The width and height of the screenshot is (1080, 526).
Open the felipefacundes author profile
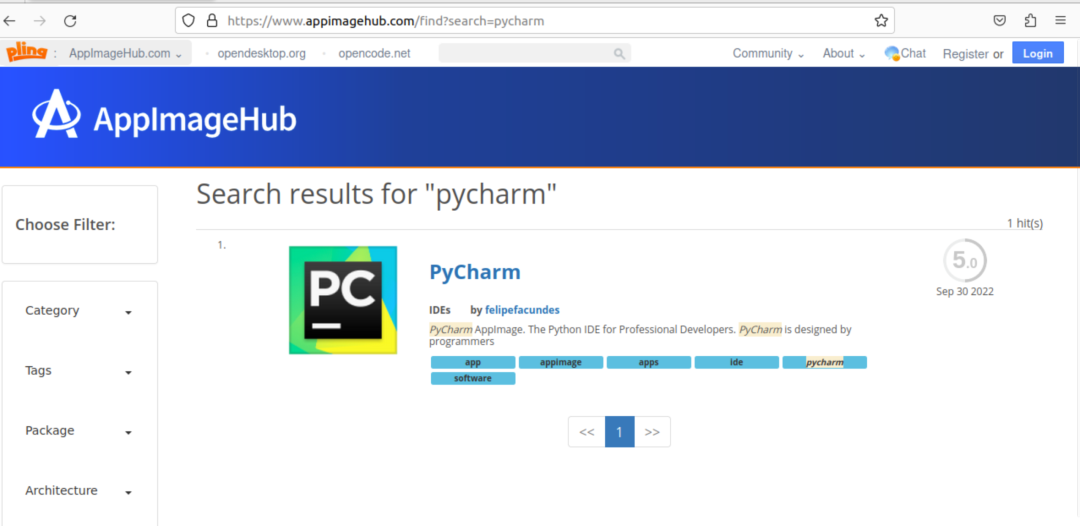coord(522,310)
